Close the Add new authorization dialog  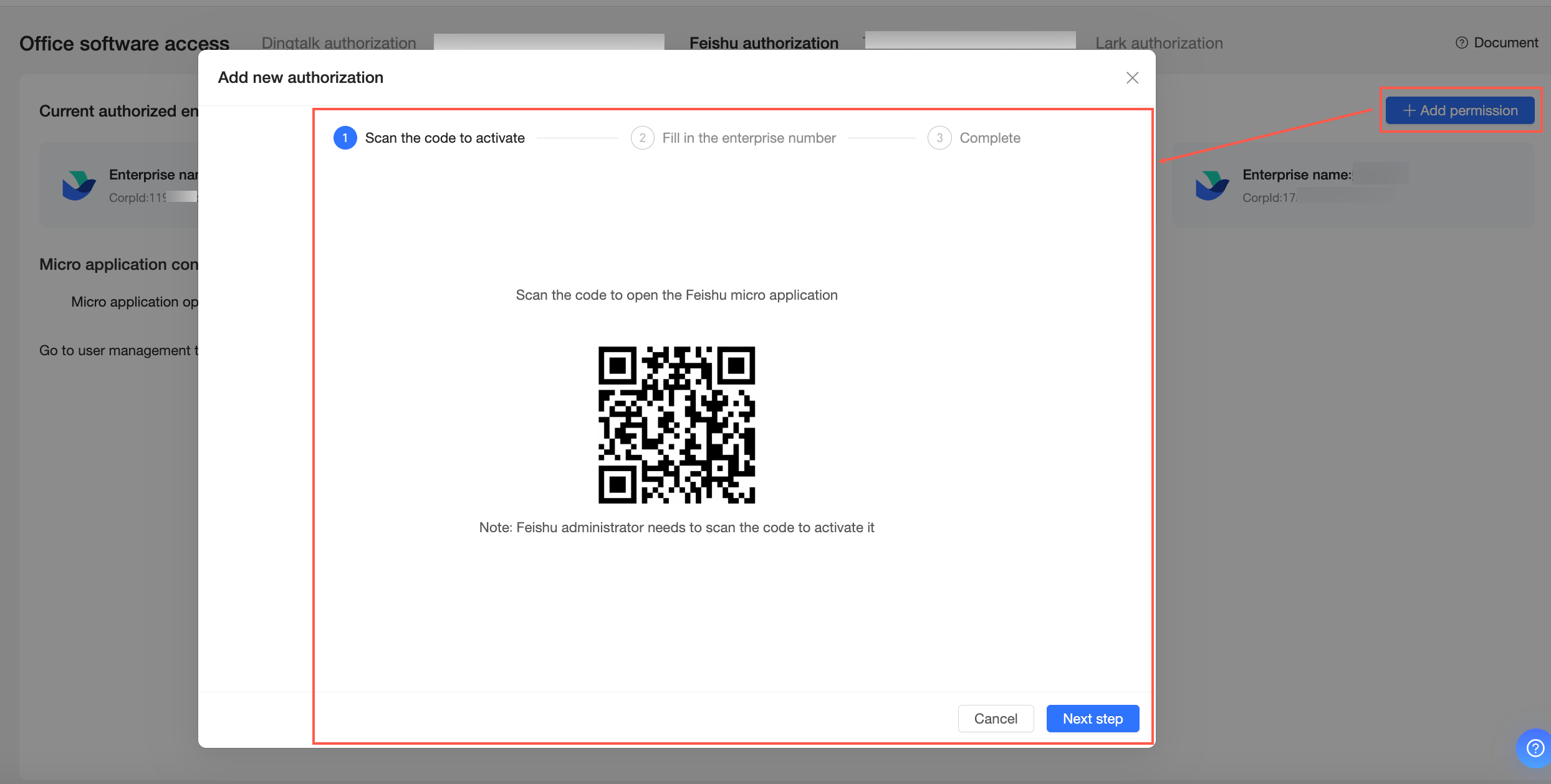click(1132, 78)
